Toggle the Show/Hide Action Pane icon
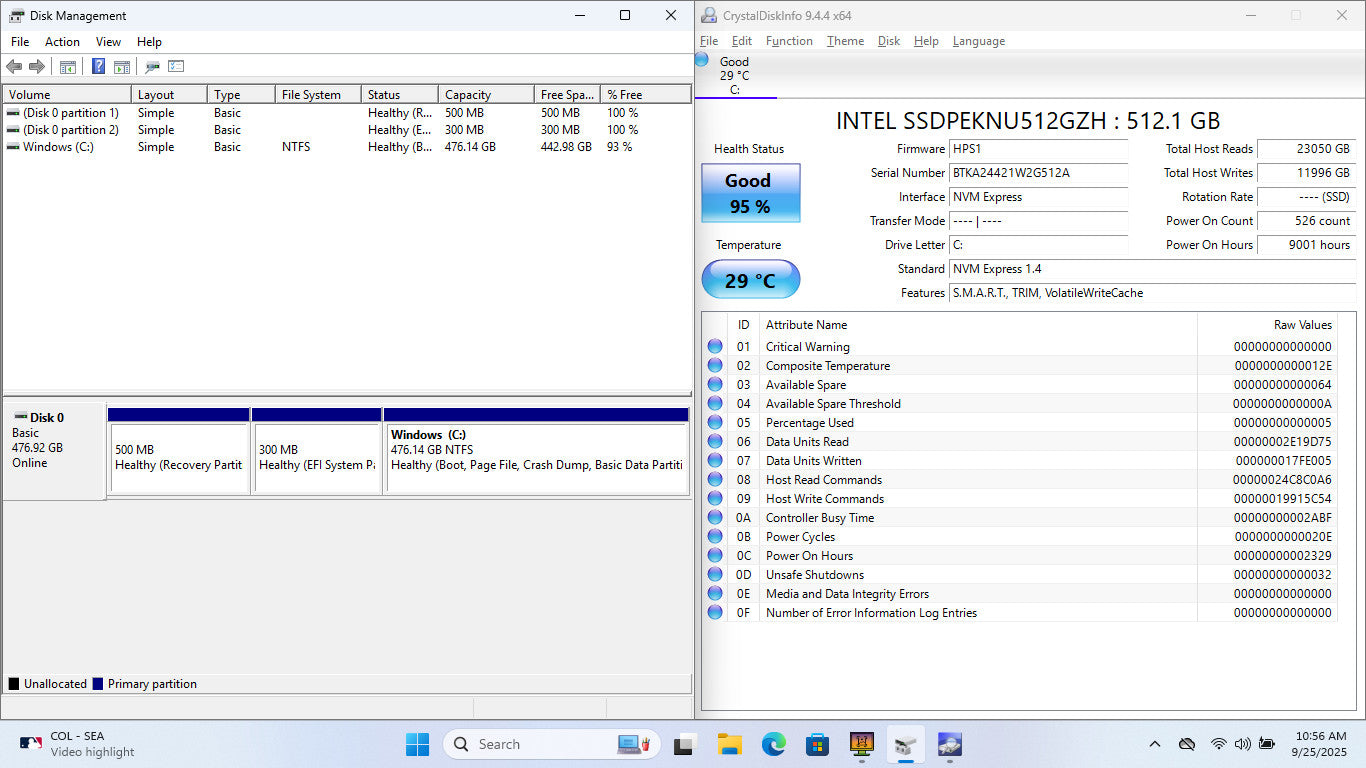Screen dimensions: 1366x768 click(122, 67)
